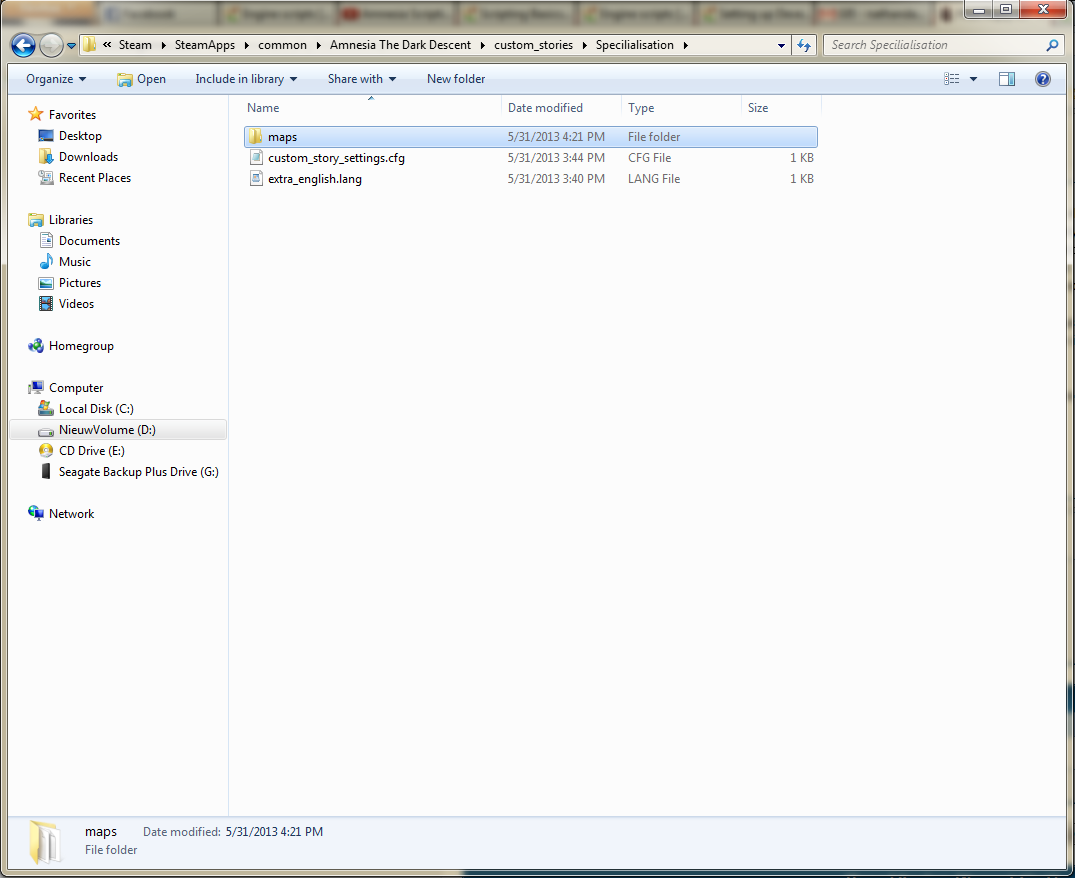
Task: Toggle the preview pane icon
Action: (x=1007, y=79)
